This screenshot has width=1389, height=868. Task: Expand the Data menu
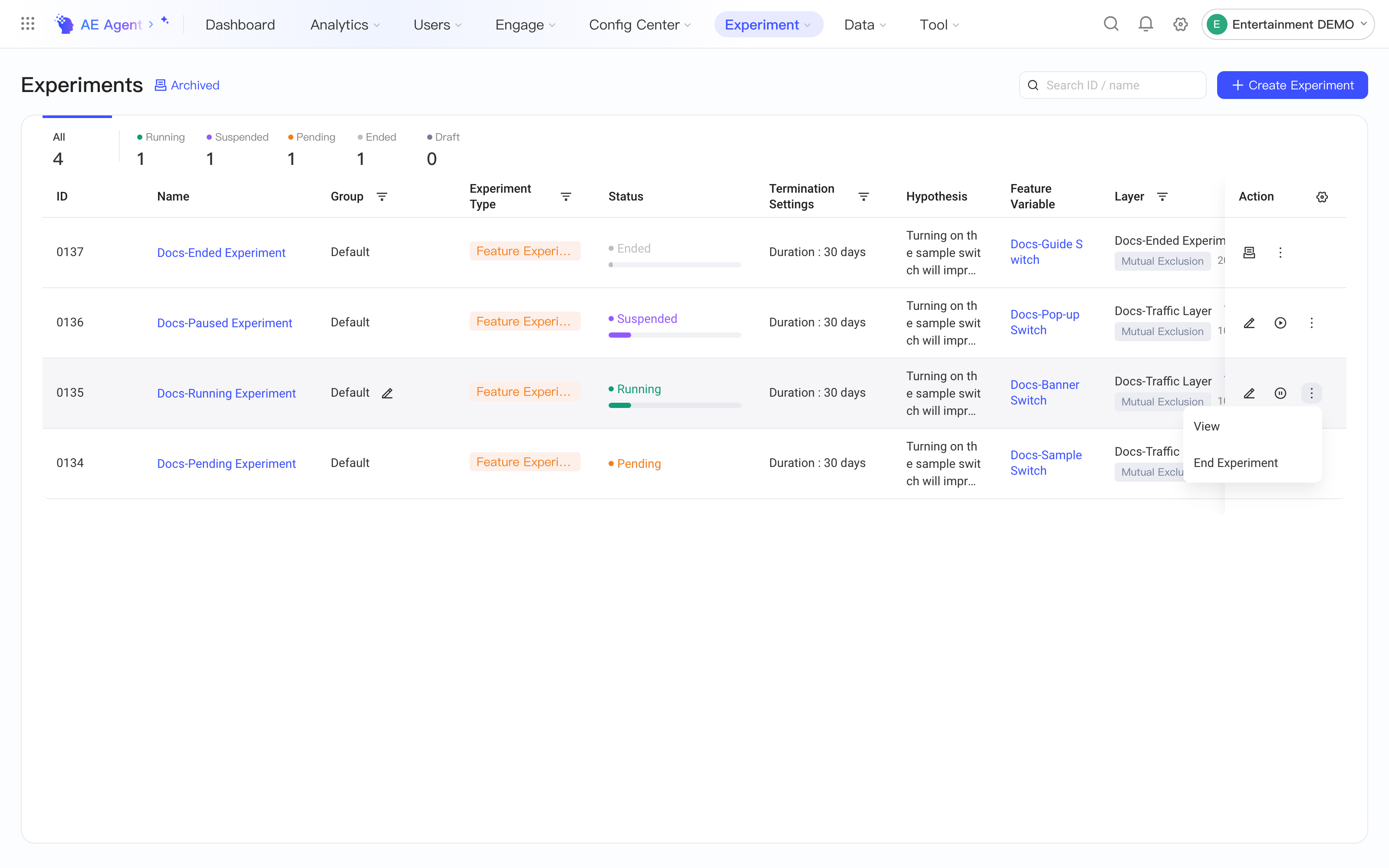tap(865, 25)
